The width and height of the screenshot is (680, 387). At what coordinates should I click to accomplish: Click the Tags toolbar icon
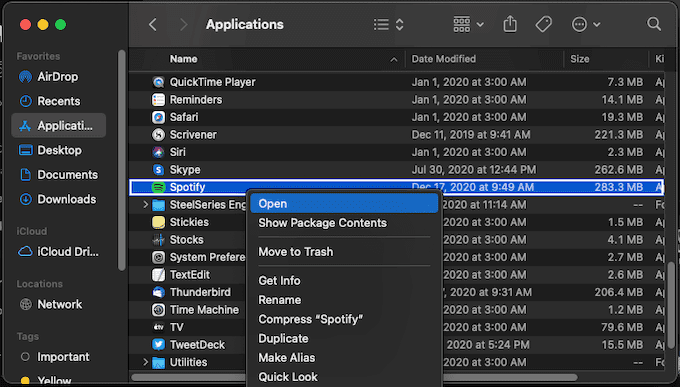click(543, 24)
